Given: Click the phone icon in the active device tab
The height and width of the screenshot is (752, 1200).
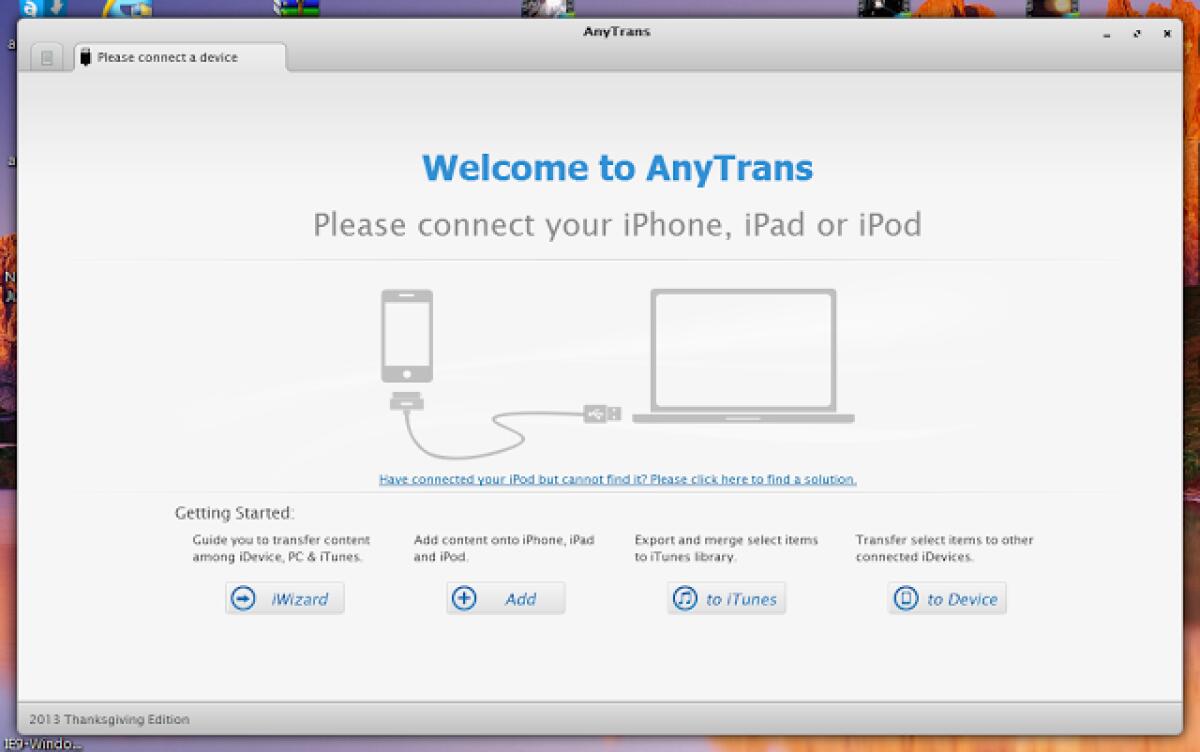Looking at the screenshot, I should tap(84, 57).
